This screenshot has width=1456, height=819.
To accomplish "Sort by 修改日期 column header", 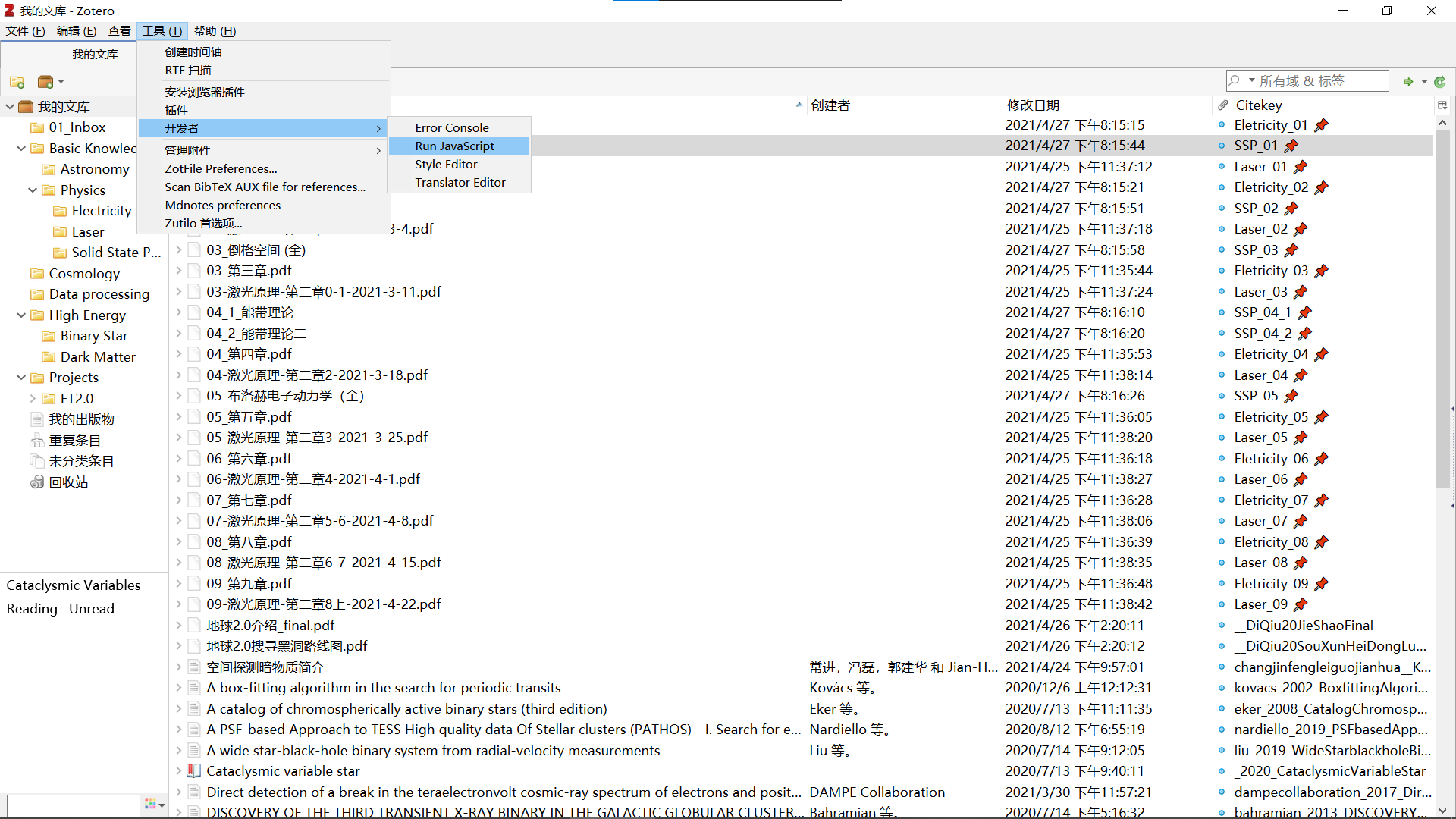I will [x=1033, y=105].
